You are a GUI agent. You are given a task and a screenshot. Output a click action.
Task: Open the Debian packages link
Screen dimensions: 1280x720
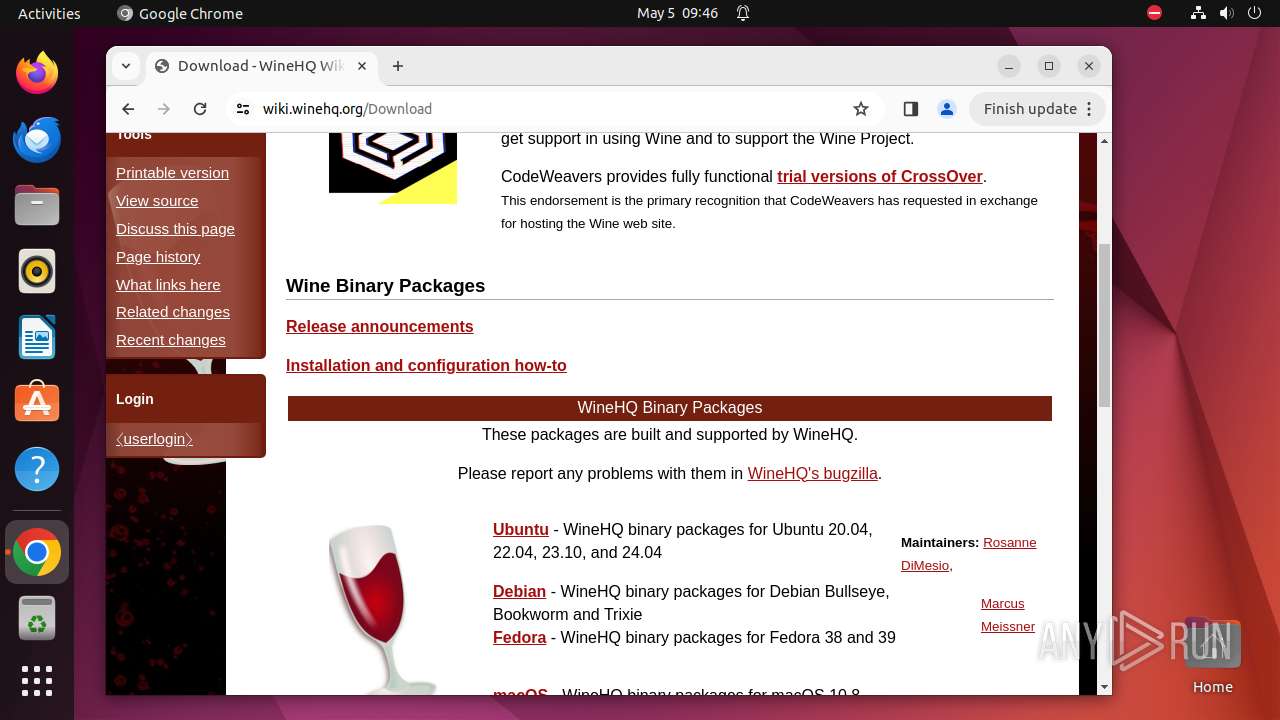(519, 592)
